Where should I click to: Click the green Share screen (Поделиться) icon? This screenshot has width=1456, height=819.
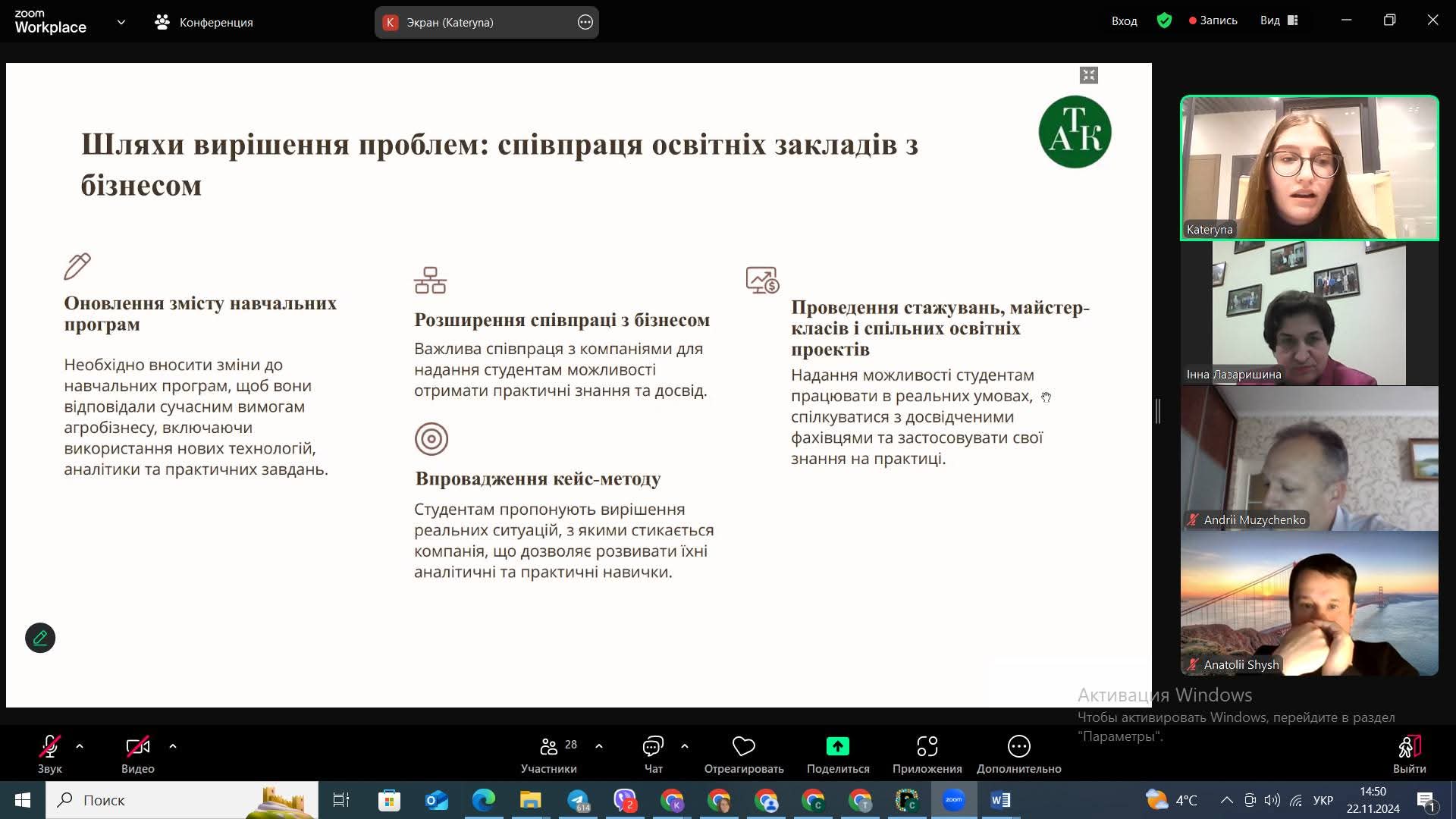(837, 747)
